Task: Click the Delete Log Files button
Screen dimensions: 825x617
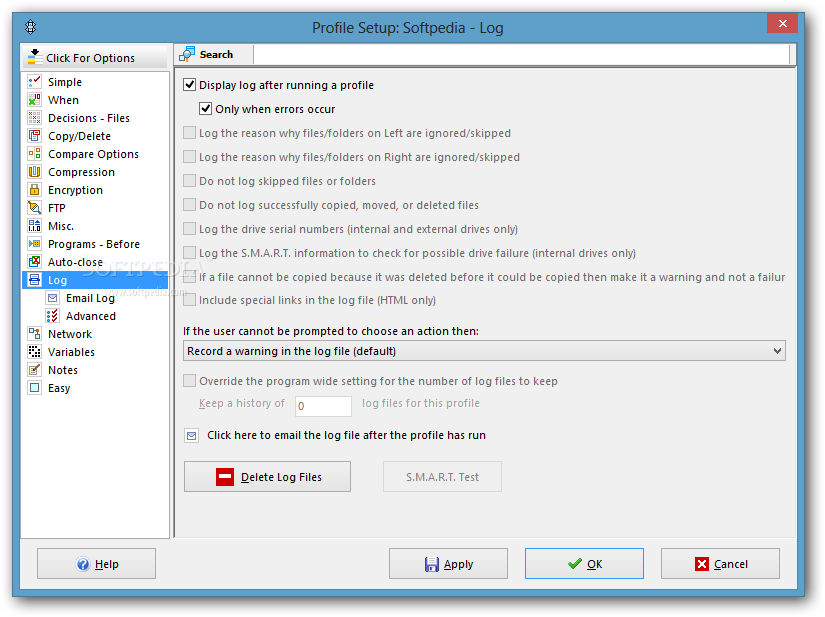Action: pos(267,477)
